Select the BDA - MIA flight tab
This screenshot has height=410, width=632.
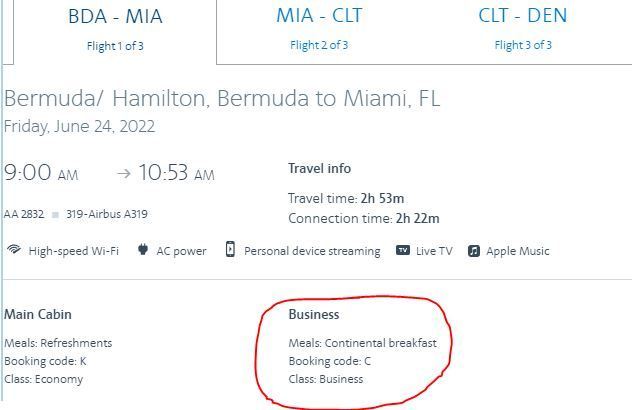115,17
